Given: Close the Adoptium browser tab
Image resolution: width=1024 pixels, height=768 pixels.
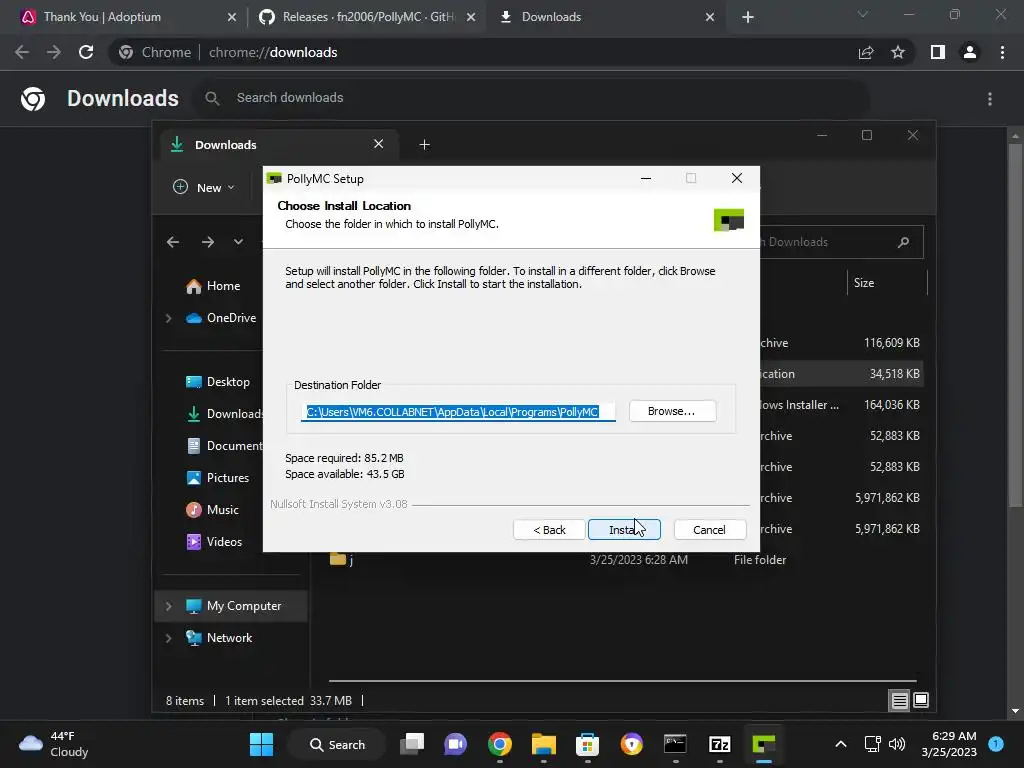Looking at the screenshot, I should (231, 17).
